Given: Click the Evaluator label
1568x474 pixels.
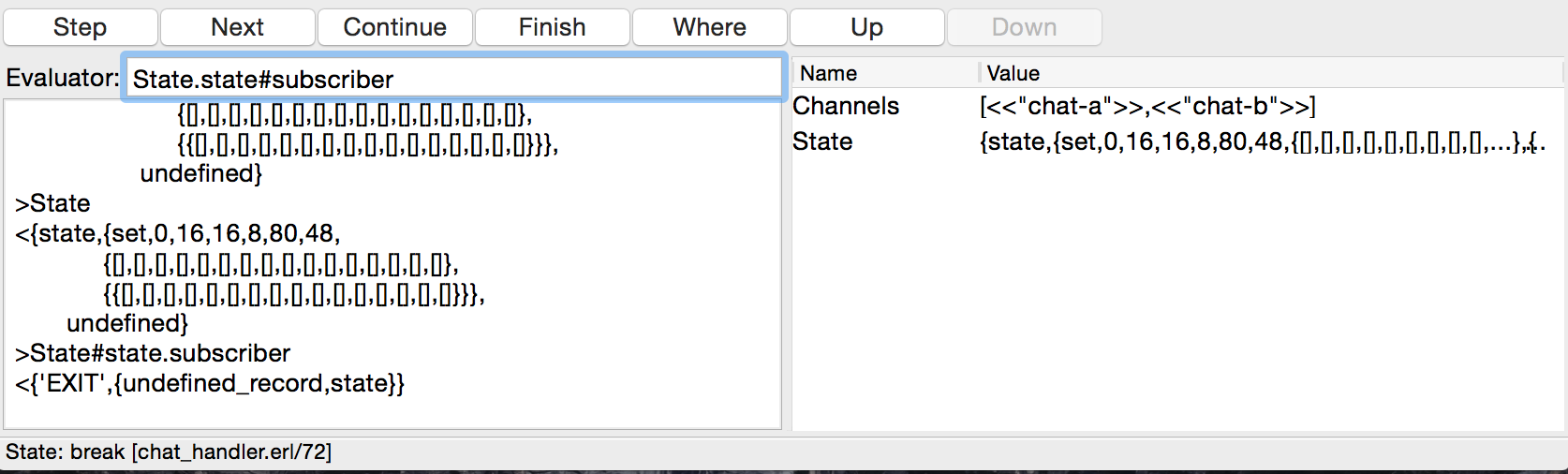Looking at the screenshot, I should 62,78.
